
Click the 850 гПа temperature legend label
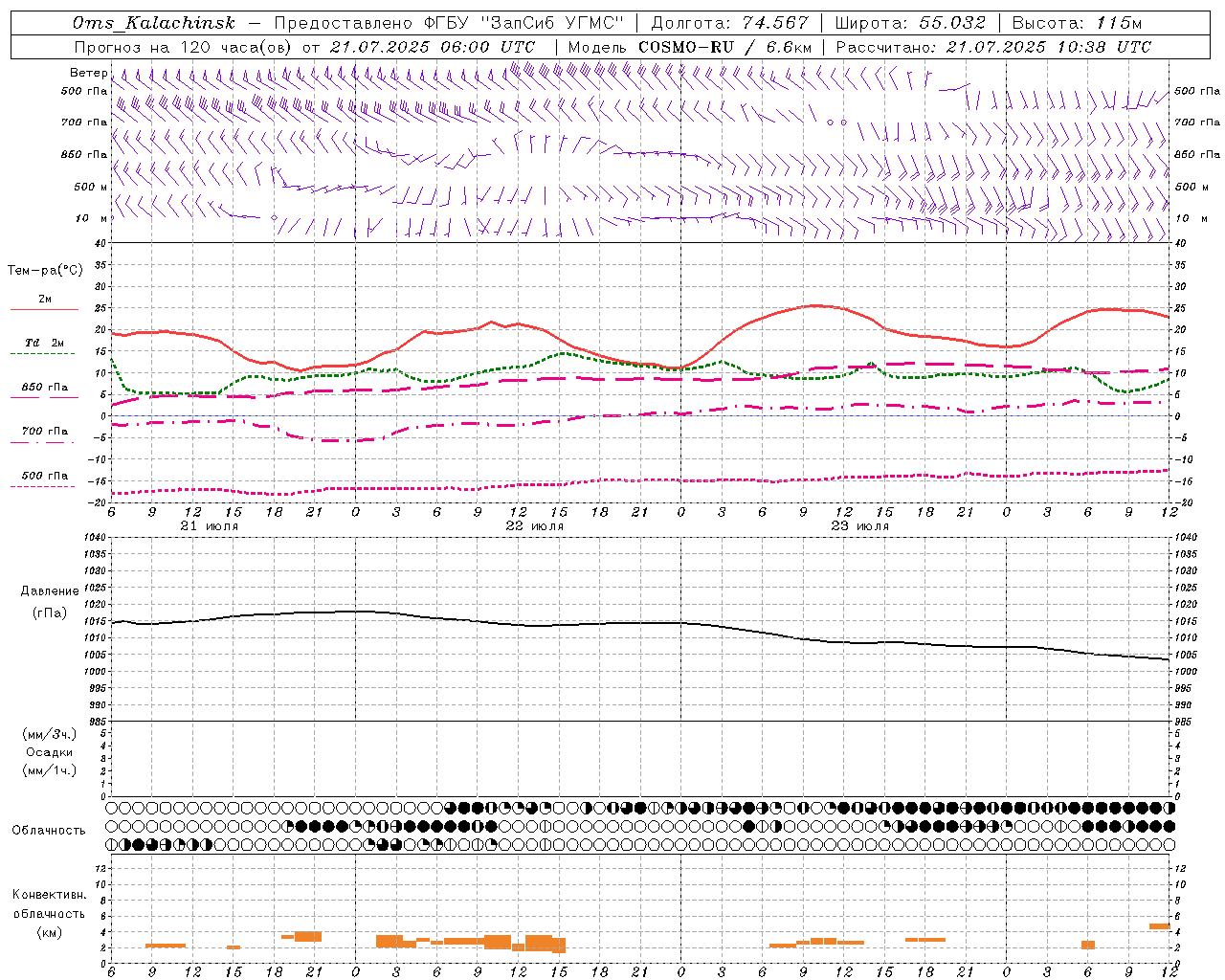coord(45,388)
